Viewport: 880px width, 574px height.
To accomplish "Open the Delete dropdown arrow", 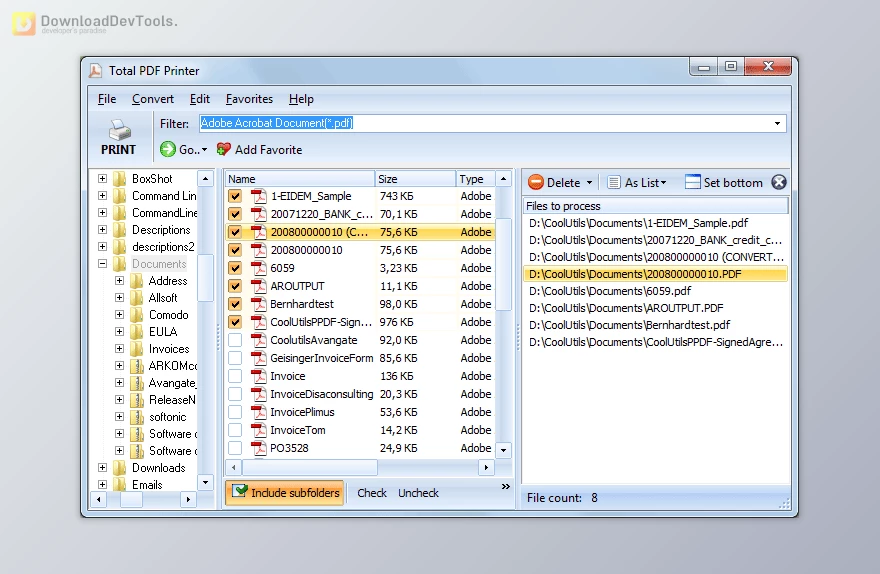I will [589, 182].
